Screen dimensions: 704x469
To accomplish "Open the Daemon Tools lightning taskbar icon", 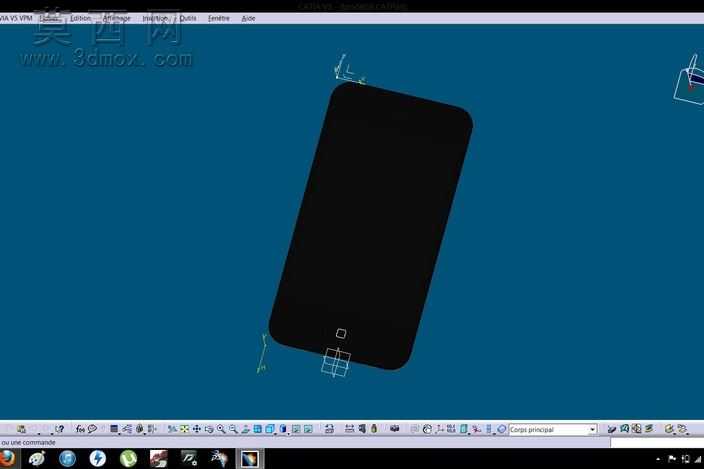I will 97,458.
